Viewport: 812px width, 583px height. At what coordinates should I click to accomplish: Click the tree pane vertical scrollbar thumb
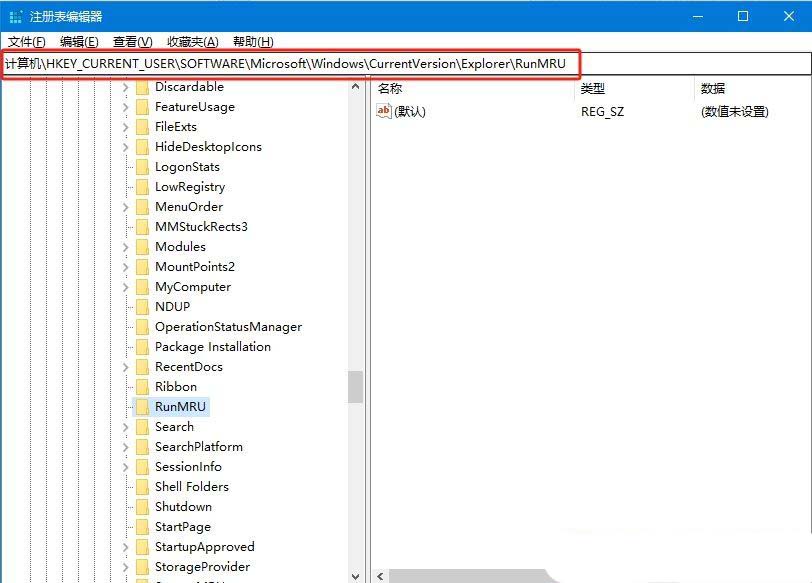click(355, 387)
